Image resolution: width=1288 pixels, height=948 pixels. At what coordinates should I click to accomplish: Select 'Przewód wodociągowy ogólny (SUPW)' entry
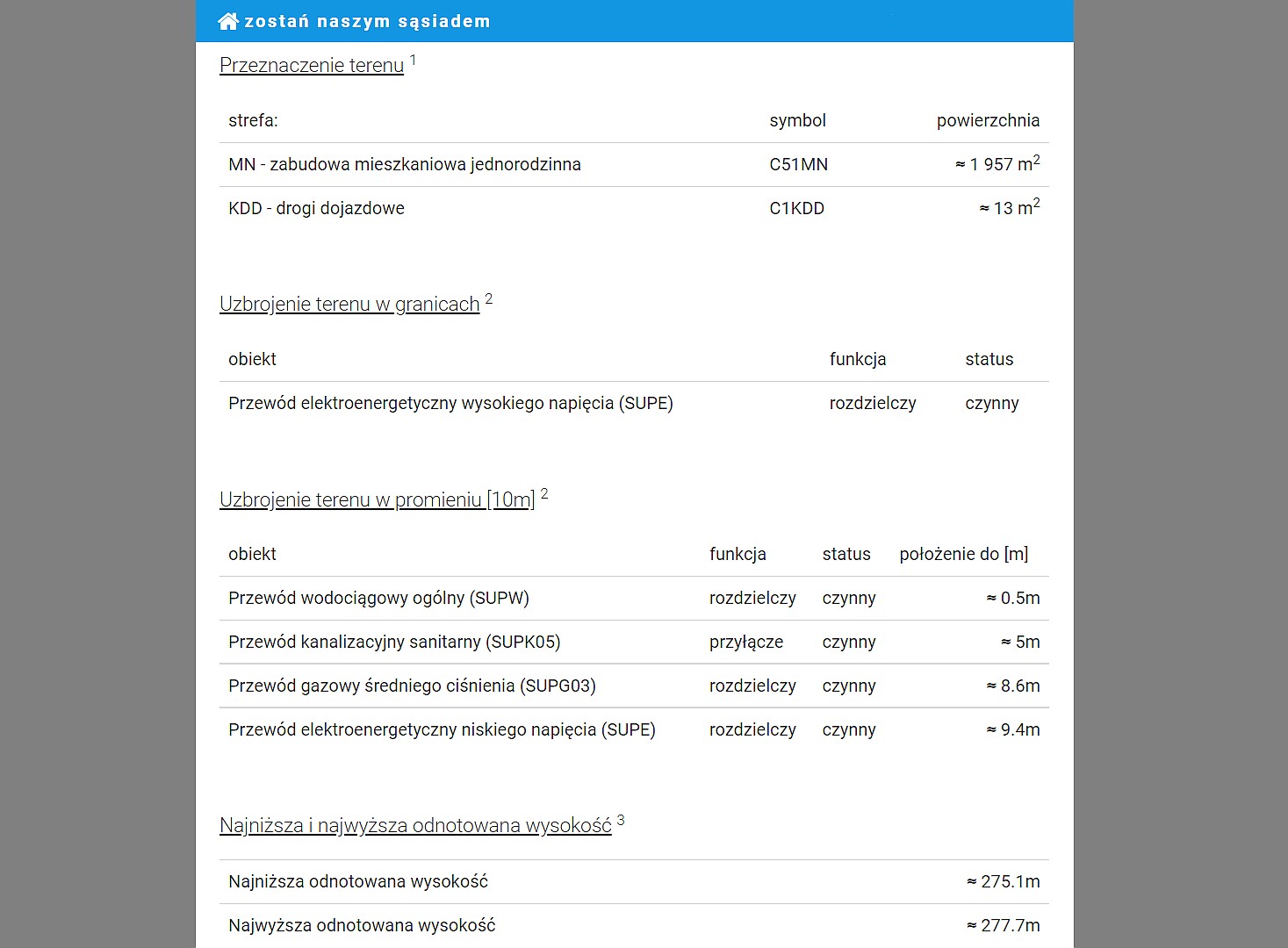pyautogui.click(x=378, y=598)
